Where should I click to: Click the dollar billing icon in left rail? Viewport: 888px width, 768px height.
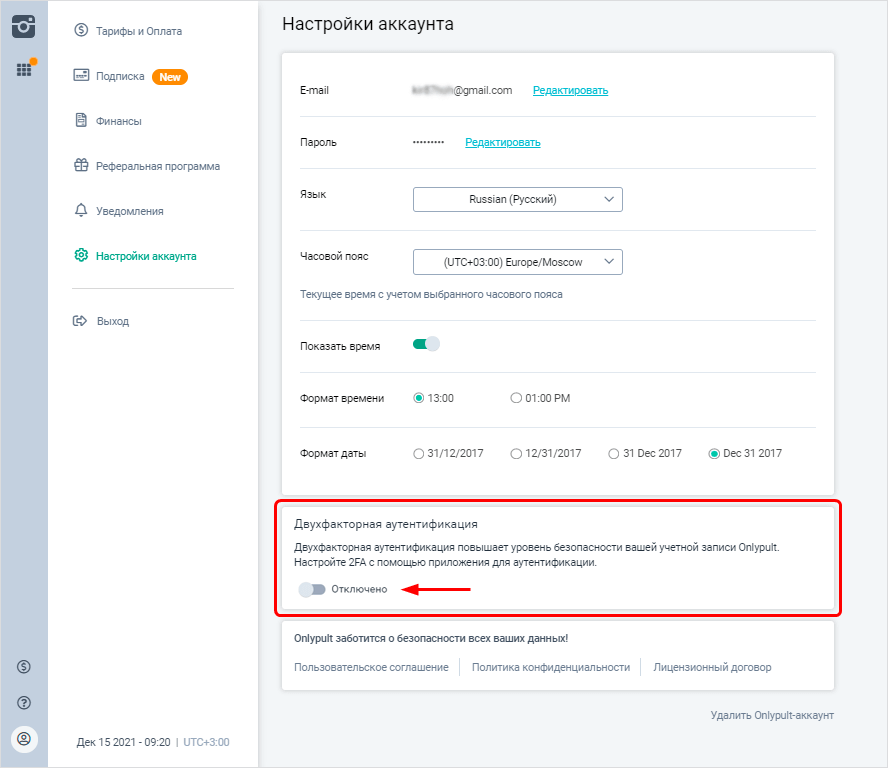24,666
